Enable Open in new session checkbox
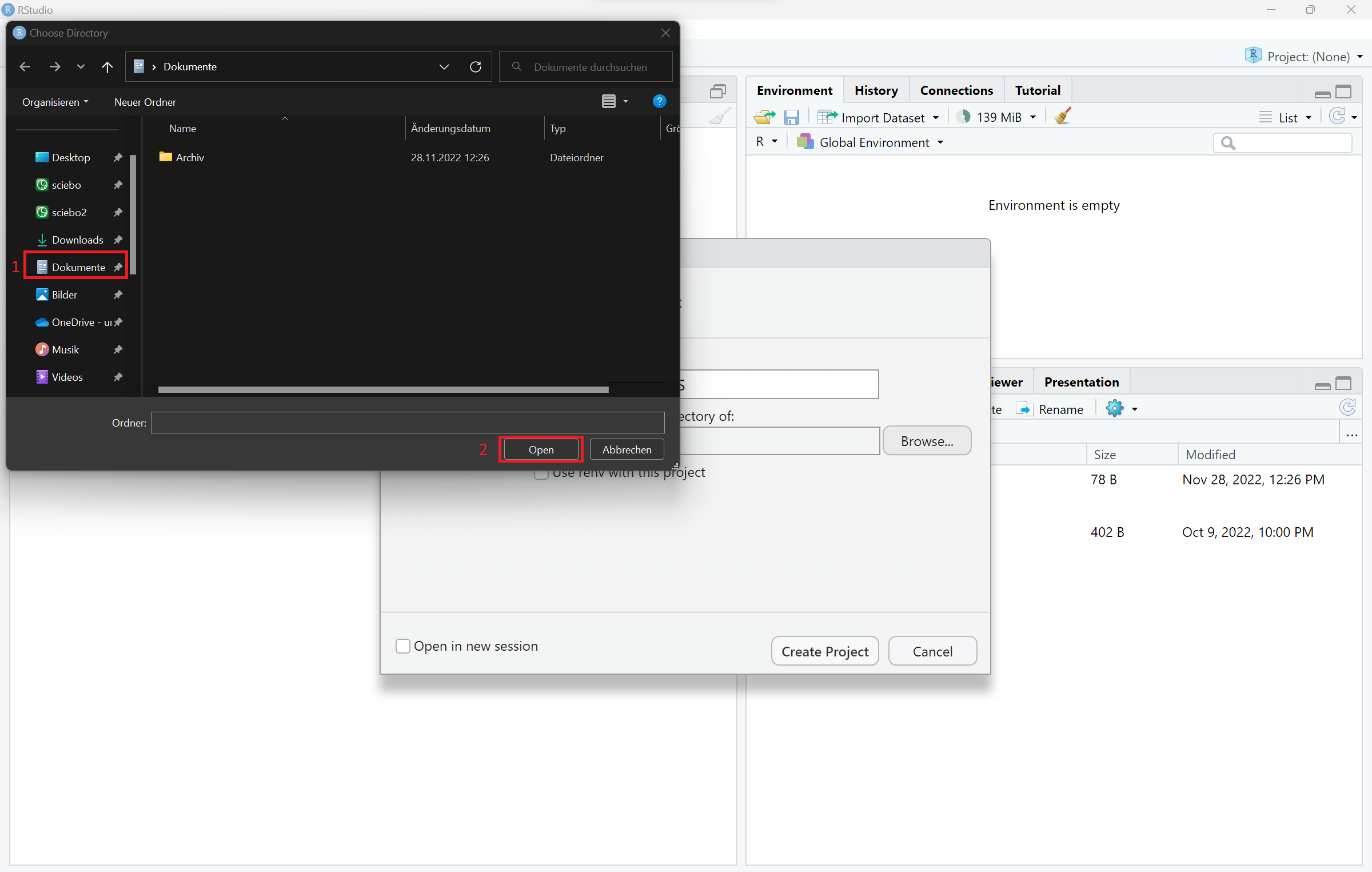Viewport: 1372px width, 872px height. [403, 646]
